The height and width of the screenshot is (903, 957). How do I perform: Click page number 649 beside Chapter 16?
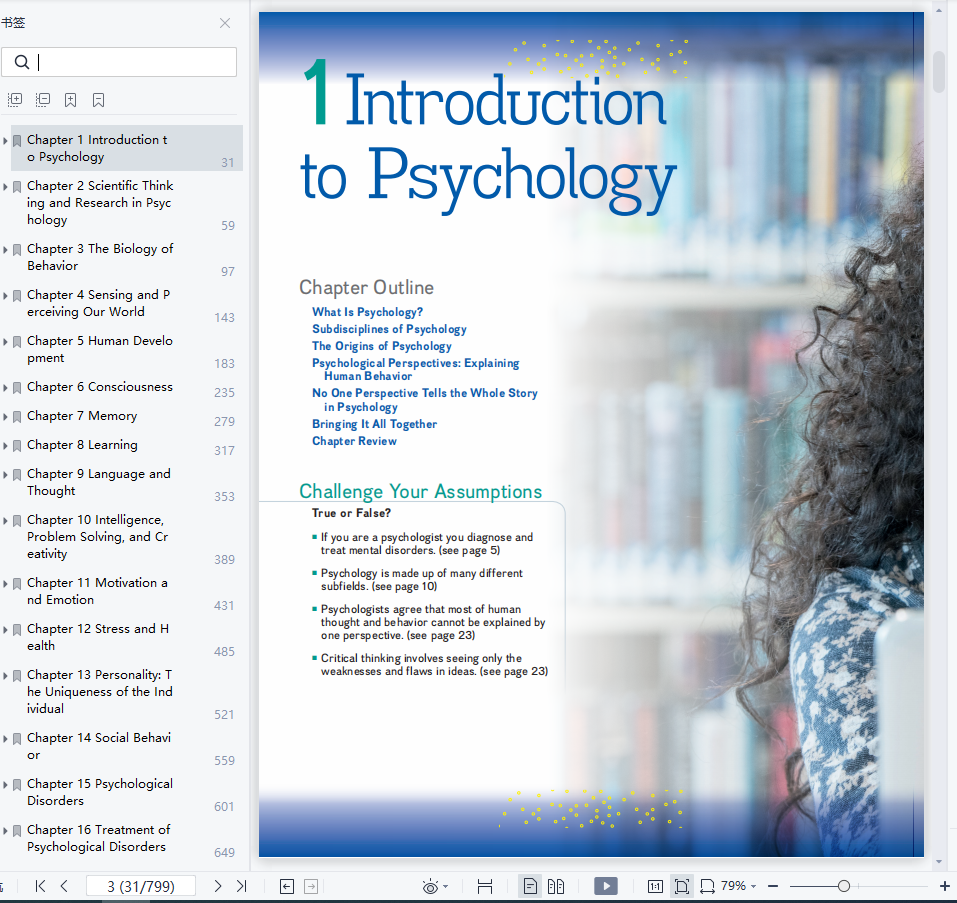[224, 853]
